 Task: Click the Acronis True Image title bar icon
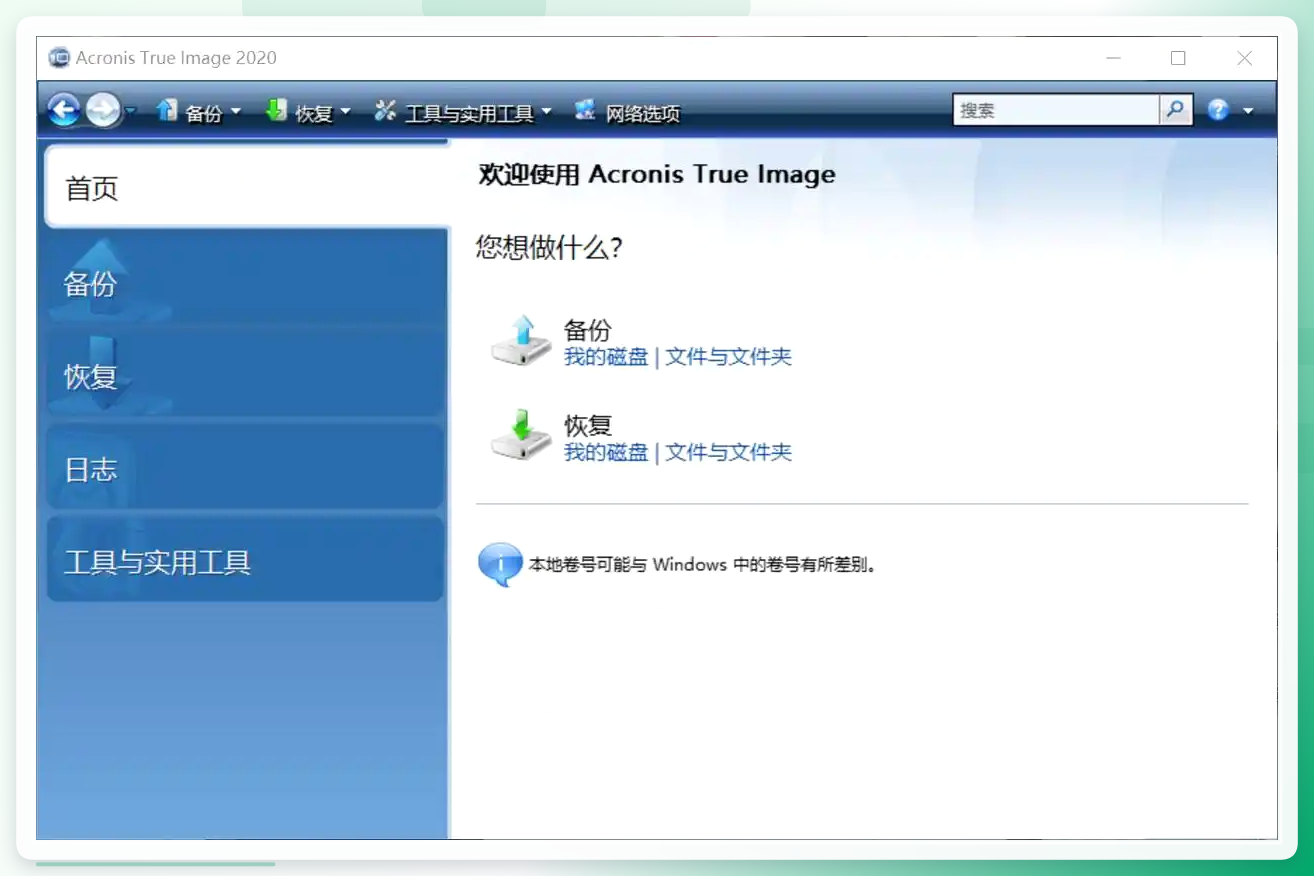coord(59,58)
